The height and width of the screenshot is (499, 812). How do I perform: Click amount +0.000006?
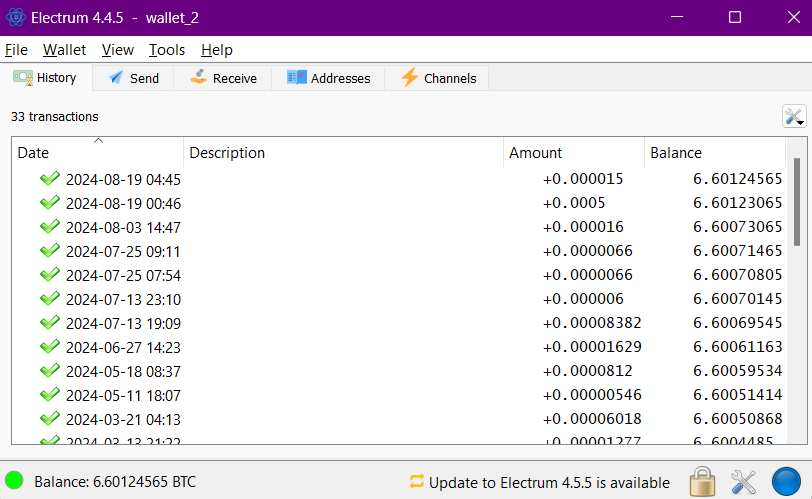tap(583, 299)
